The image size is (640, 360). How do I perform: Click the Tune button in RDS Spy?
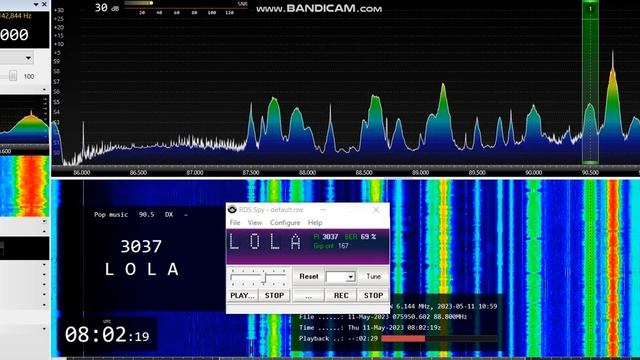pyautogui.click(x=373, y=276)
